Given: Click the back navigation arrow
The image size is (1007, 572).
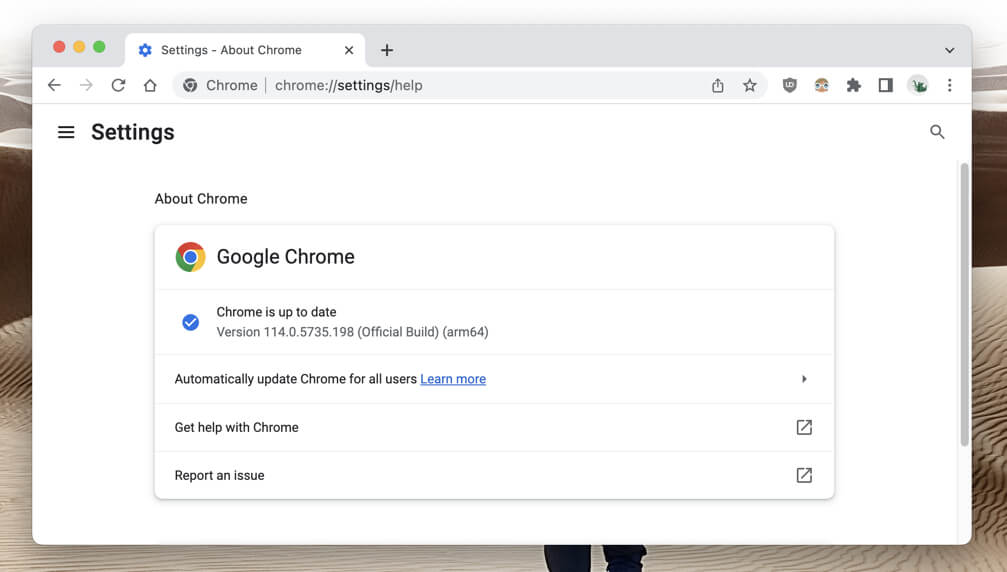Looking at the screenshot, I should 54,85.
